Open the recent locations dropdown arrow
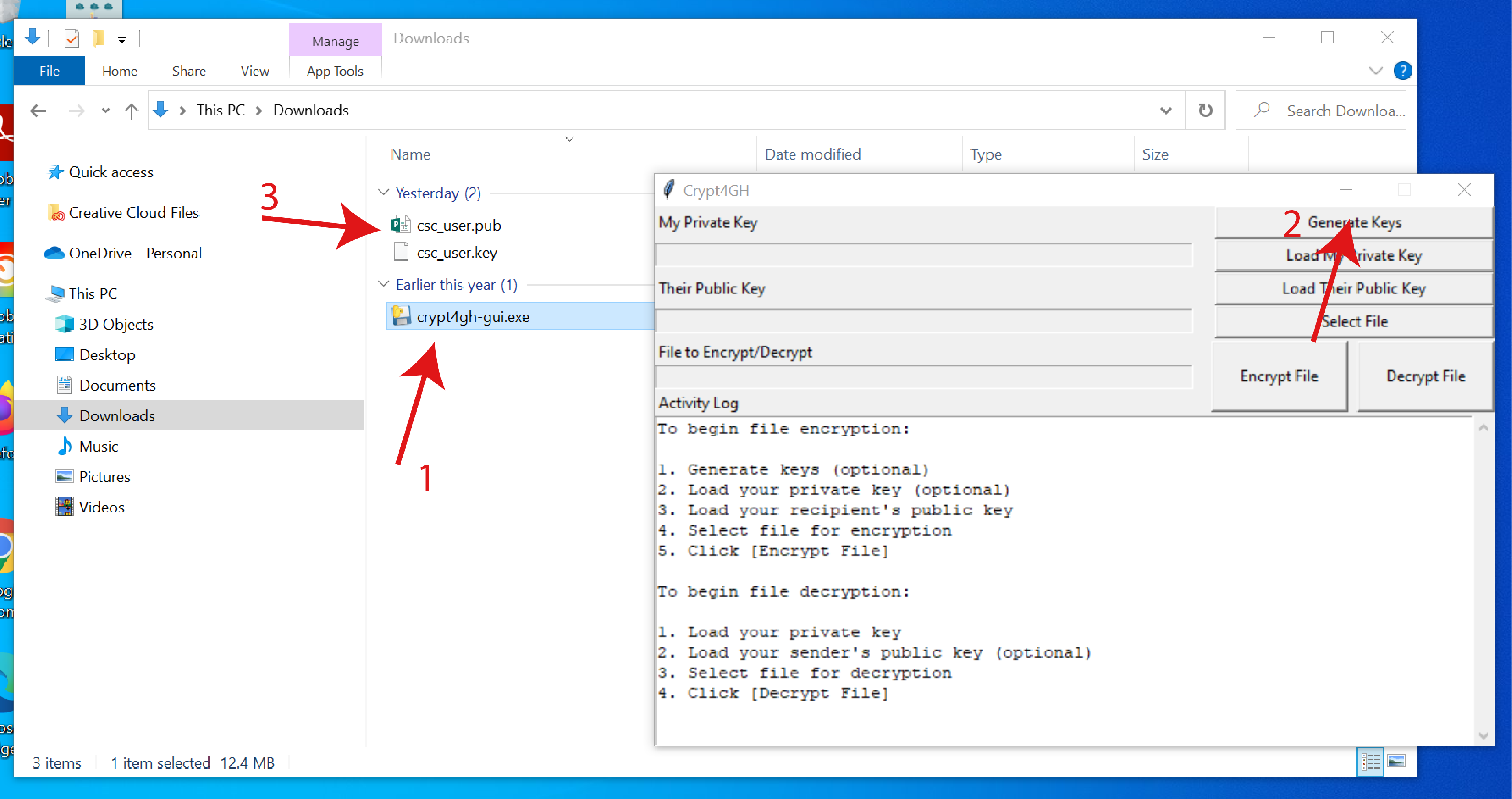1512x799 pixels. (x=106, y=111)
